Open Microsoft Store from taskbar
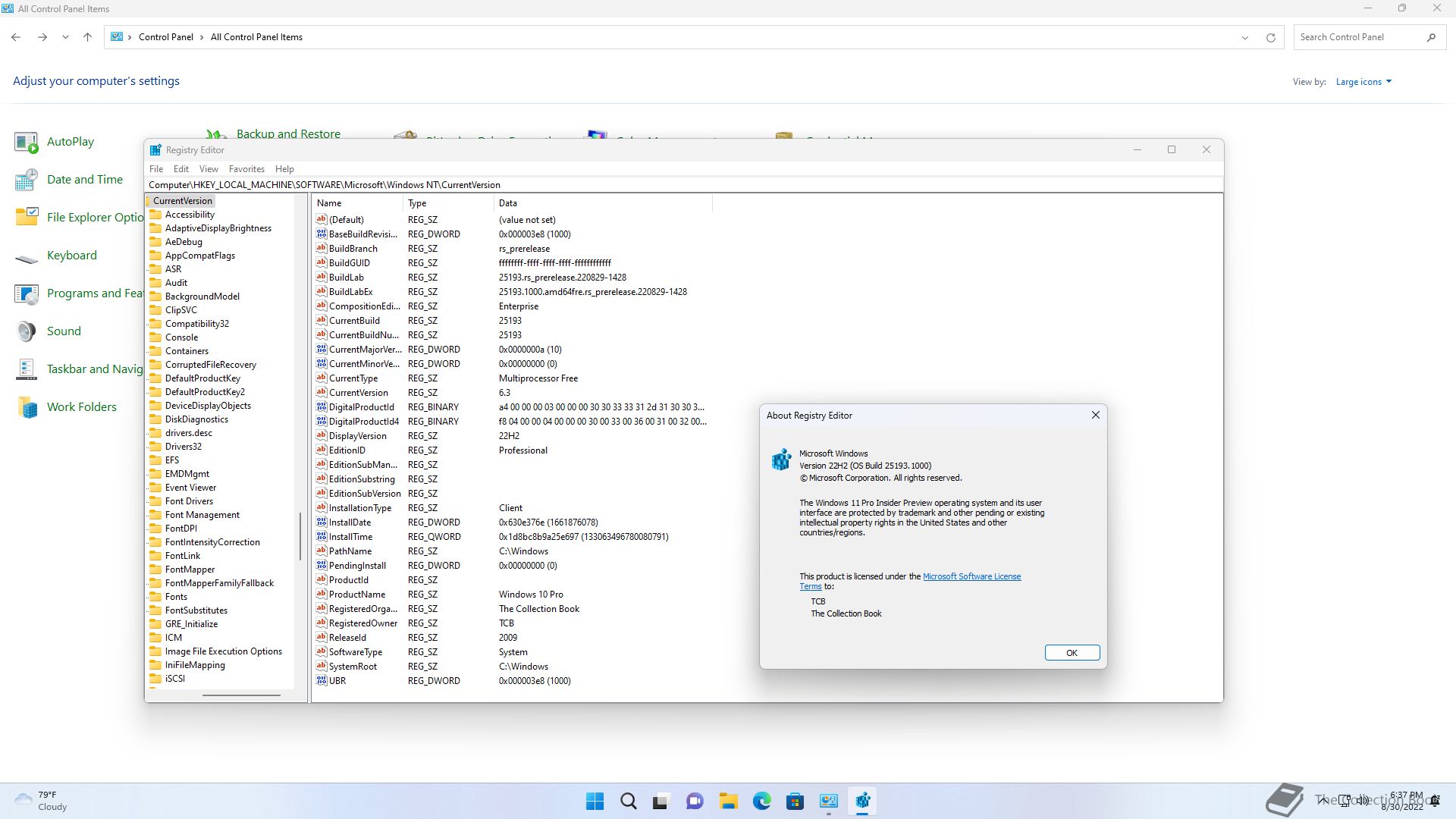 click(x=795, y=801)
